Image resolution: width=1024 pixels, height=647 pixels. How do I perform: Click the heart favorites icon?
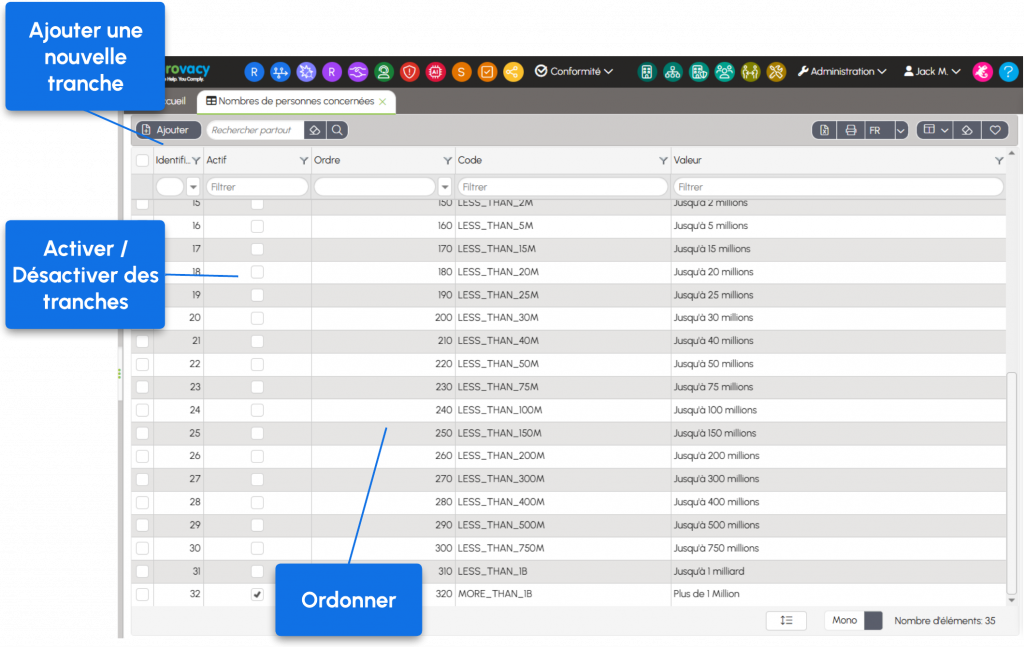point(995,130)
